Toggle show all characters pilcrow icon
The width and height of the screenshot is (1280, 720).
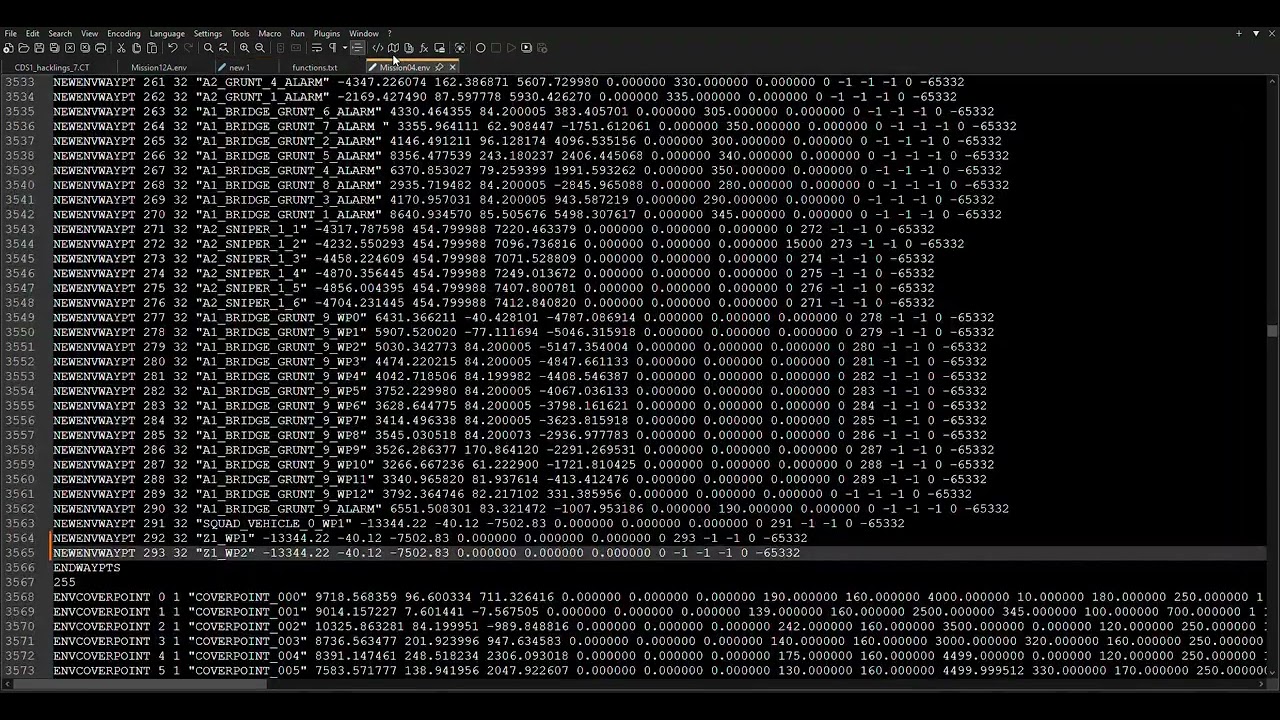[332, 48]
